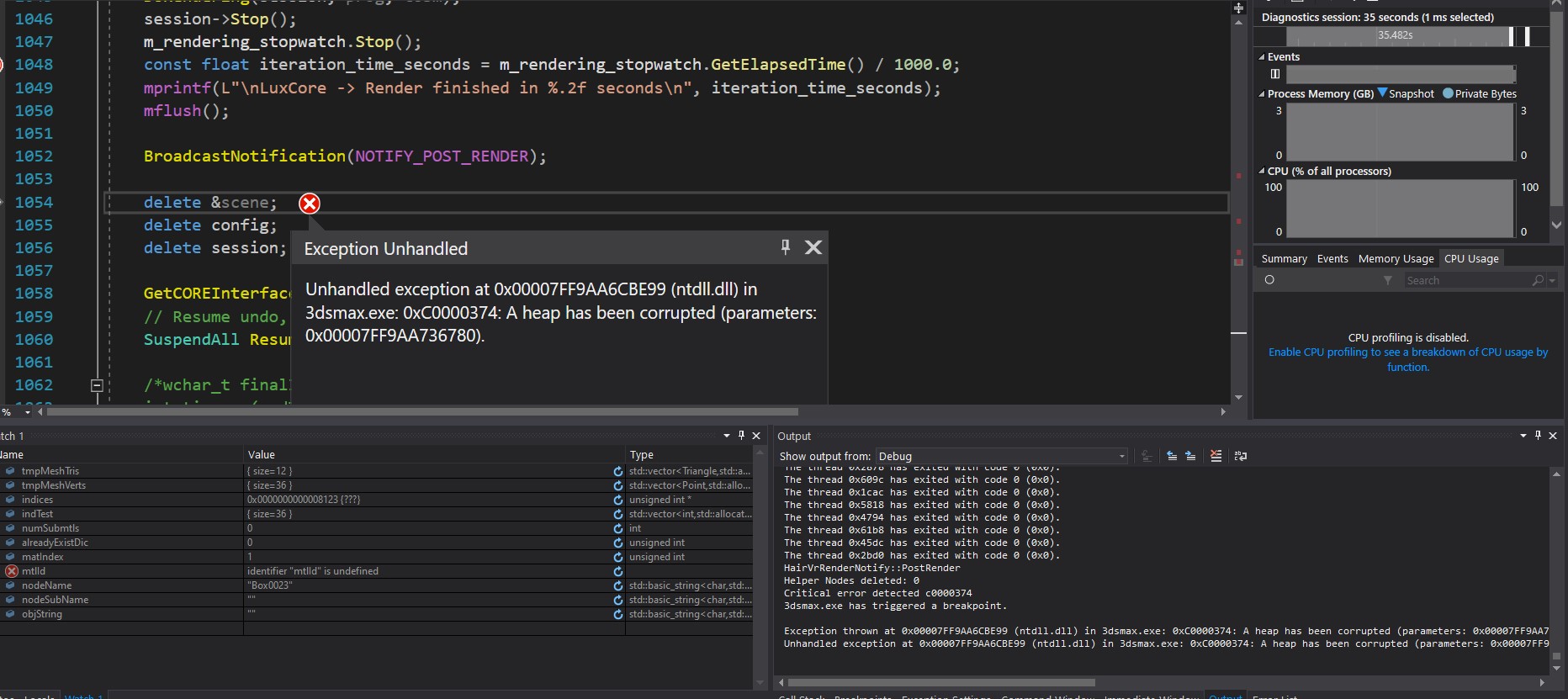Collapse the CPU graph section
This screenshot has height=699, width=1568.
pyautogui.click(x=1262, y=172)
